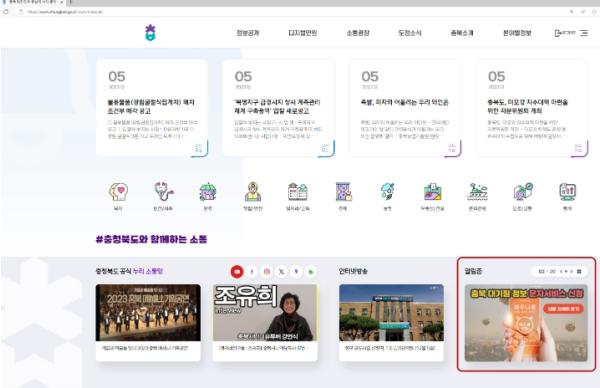Viewport: 600px width, 388px height.
Task: Show previous 알림존 banner
Action: click(561, 271)
